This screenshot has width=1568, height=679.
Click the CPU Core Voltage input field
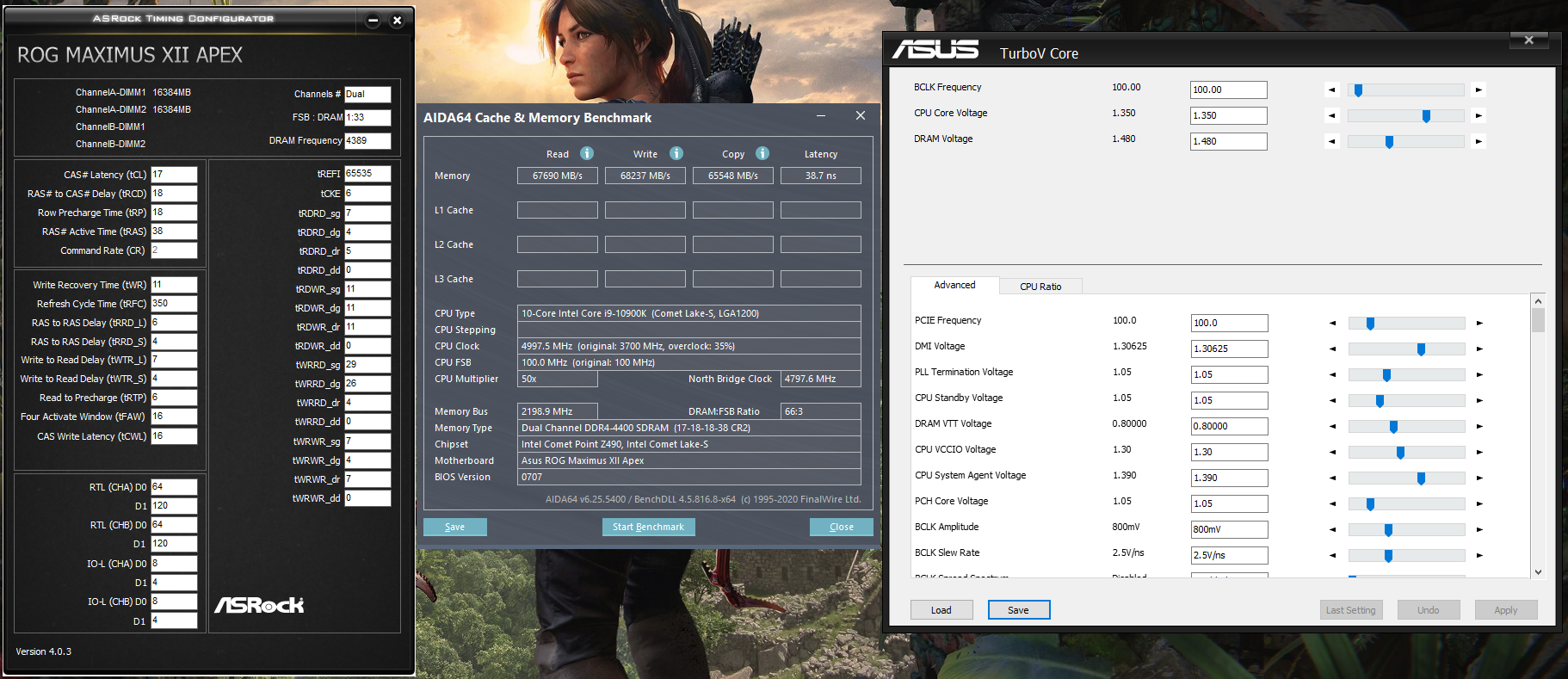[x=1228, y=115]
